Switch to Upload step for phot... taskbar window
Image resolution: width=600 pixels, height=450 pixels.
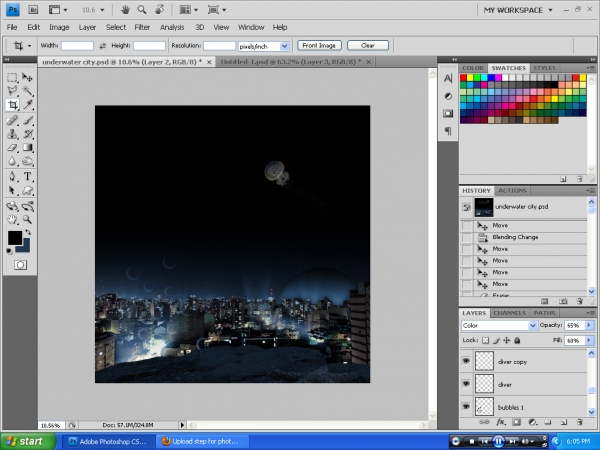tap(203, 441)
